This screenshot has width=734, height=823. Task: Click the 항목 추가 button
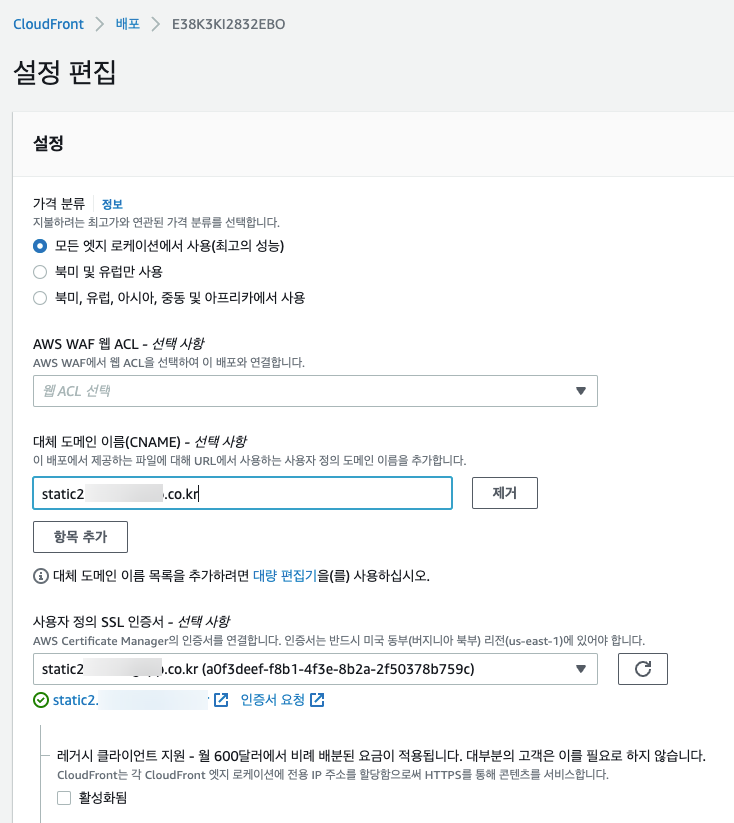(81, 537)
